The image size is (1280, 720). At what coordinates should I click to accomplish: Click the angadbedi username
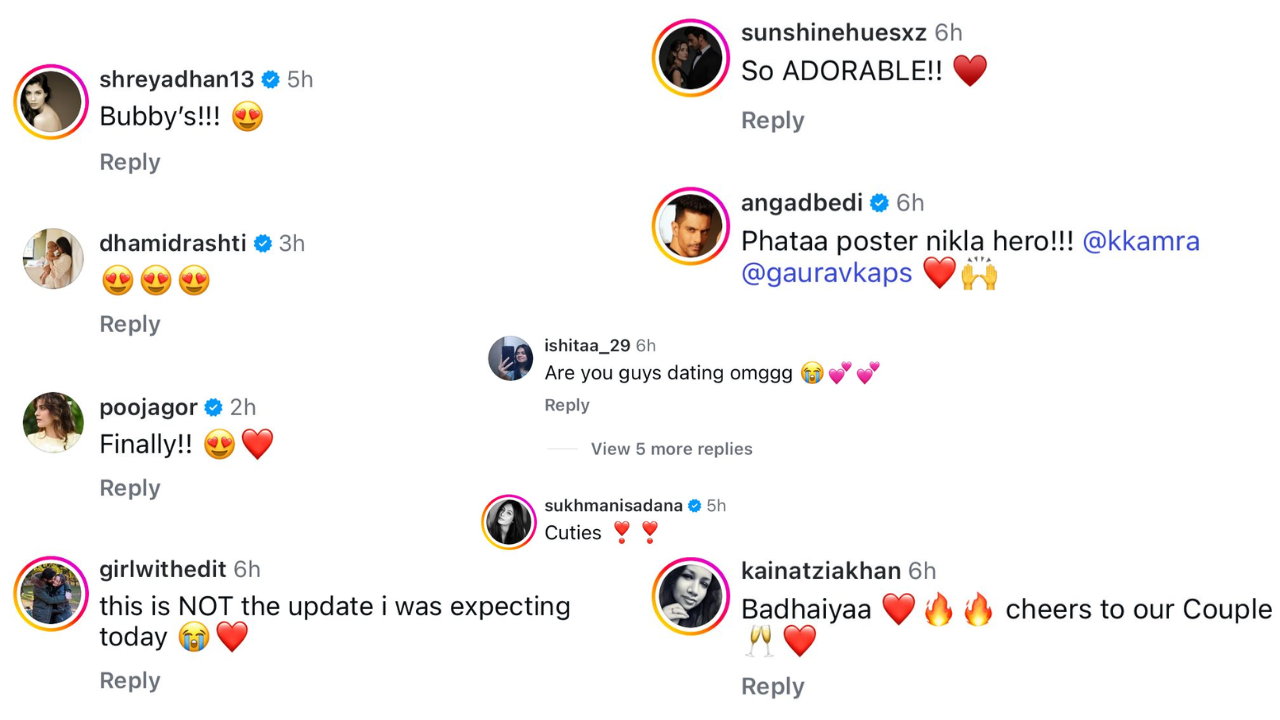[x=802, y=203]
